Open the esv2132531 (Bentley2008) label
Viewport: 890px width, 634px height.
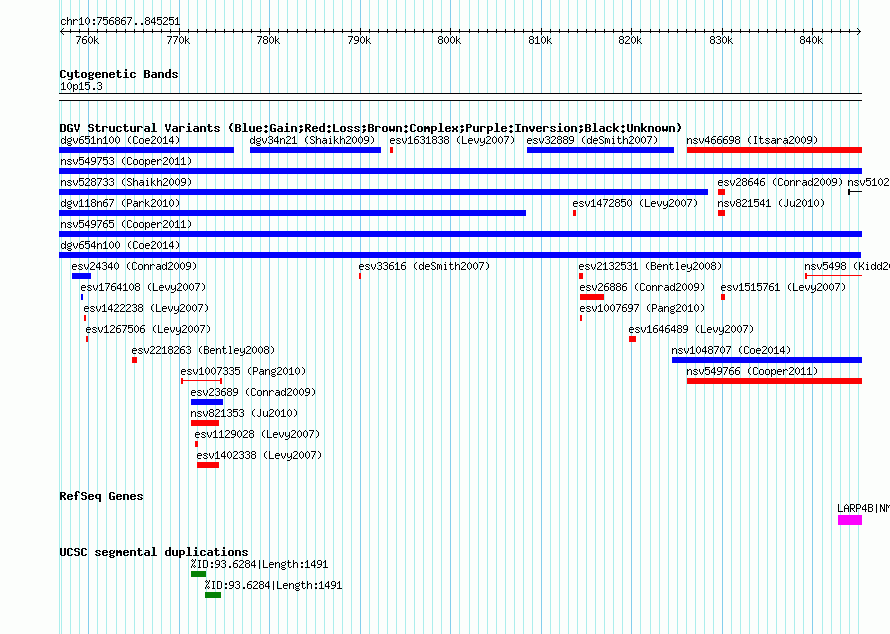[650, 266]
